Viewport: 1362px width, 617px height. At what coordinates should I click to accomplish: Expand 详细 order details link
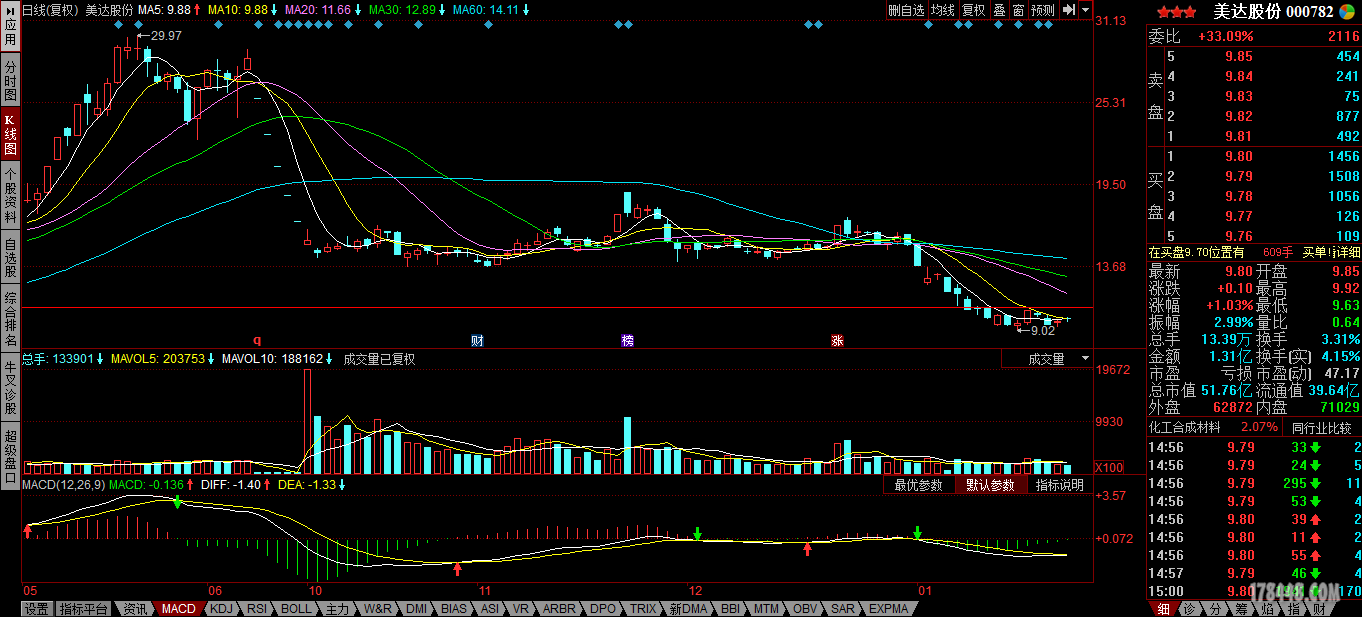tap(1347, 253)
